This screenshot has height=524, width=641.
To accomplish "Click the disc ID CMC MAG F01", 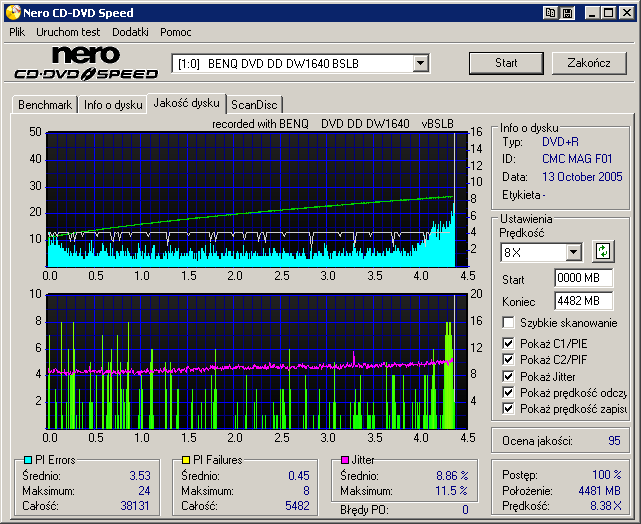I will (x=577, y=159).
